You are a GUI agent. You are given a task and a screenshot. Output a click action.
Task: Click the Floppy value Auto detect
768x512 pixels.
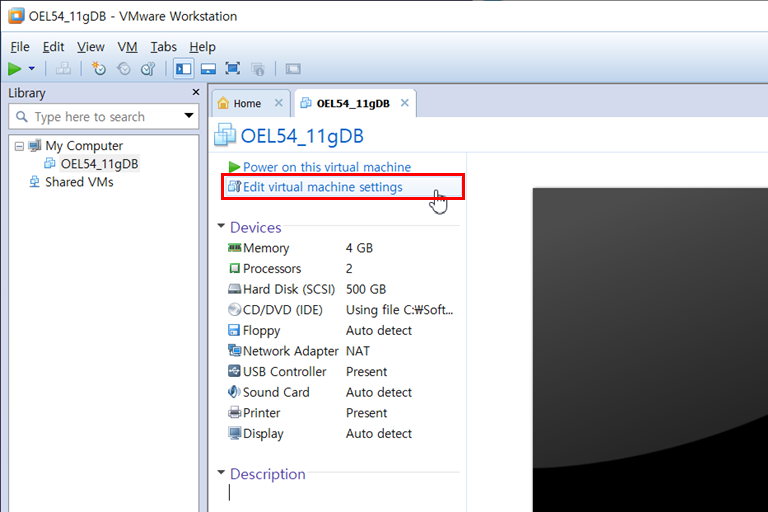coord(379,330)
